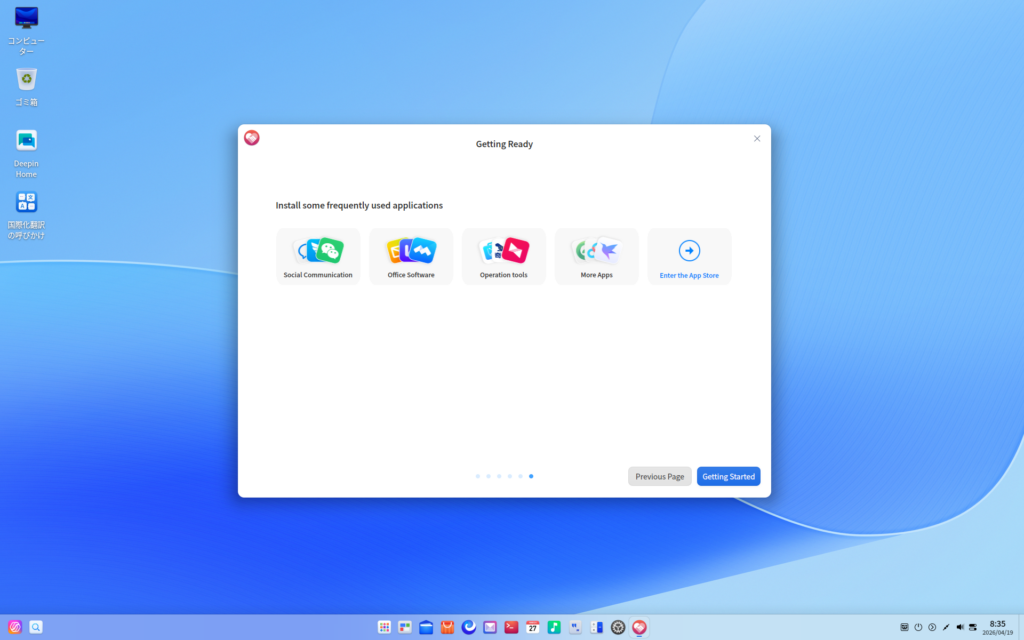Expand the tray arrow icon
The width and height of the screenshot is (1024, 640).
pos(932,627)
